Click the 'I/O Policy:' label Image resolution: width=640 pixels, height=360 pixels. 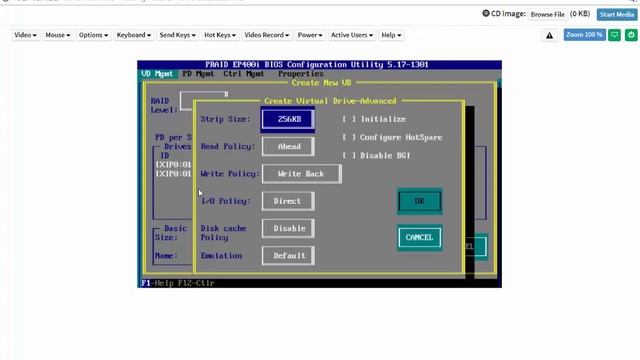(225, 201)
